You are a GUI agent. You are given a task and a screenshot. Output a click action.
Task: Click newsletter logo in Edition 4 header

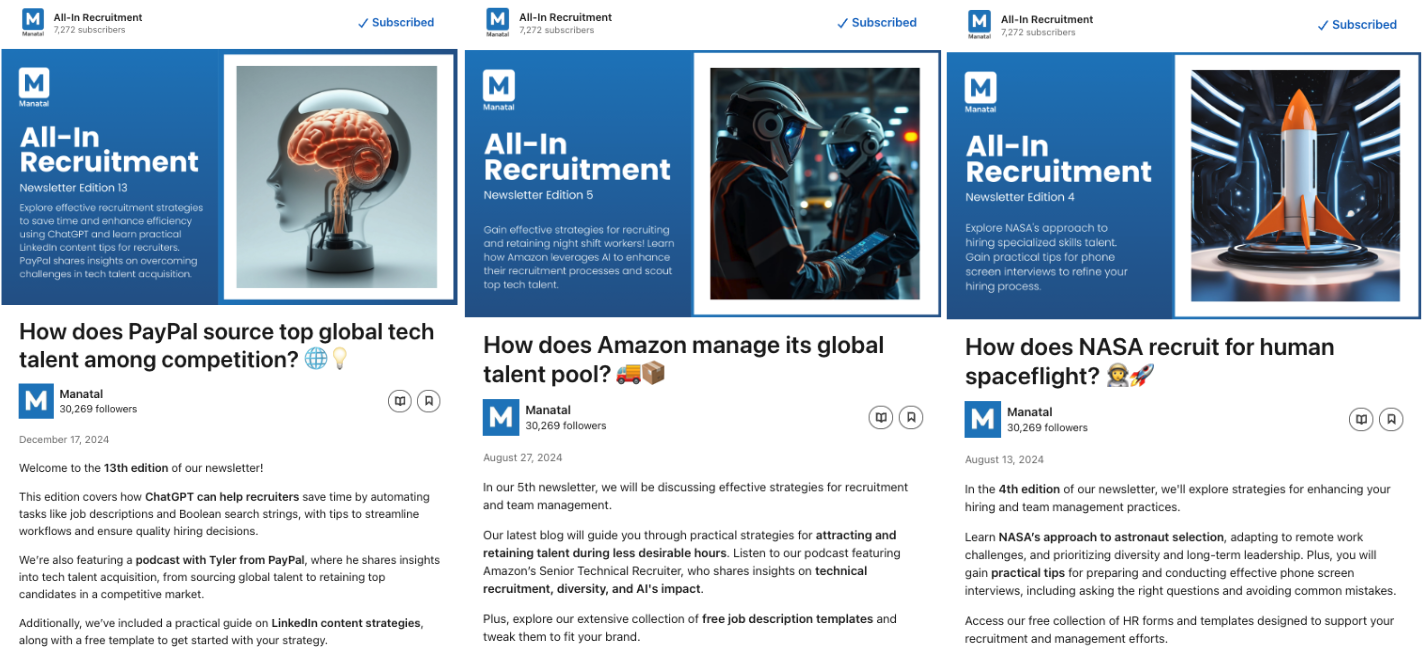click(x=979, y=25)
